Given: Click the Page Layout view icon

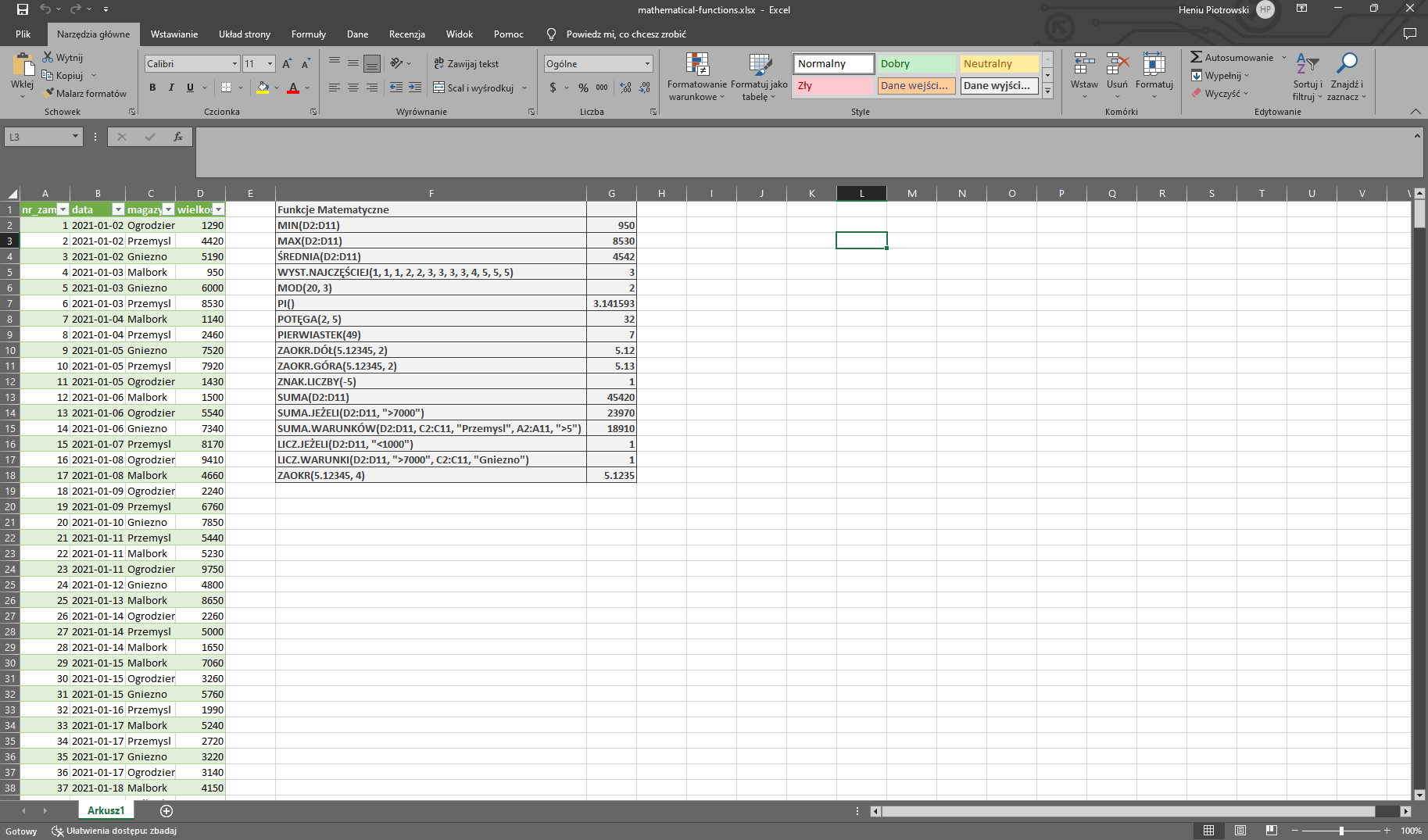Looking at the screenshot, I should pyautogui.click(x=1240, y=831).
